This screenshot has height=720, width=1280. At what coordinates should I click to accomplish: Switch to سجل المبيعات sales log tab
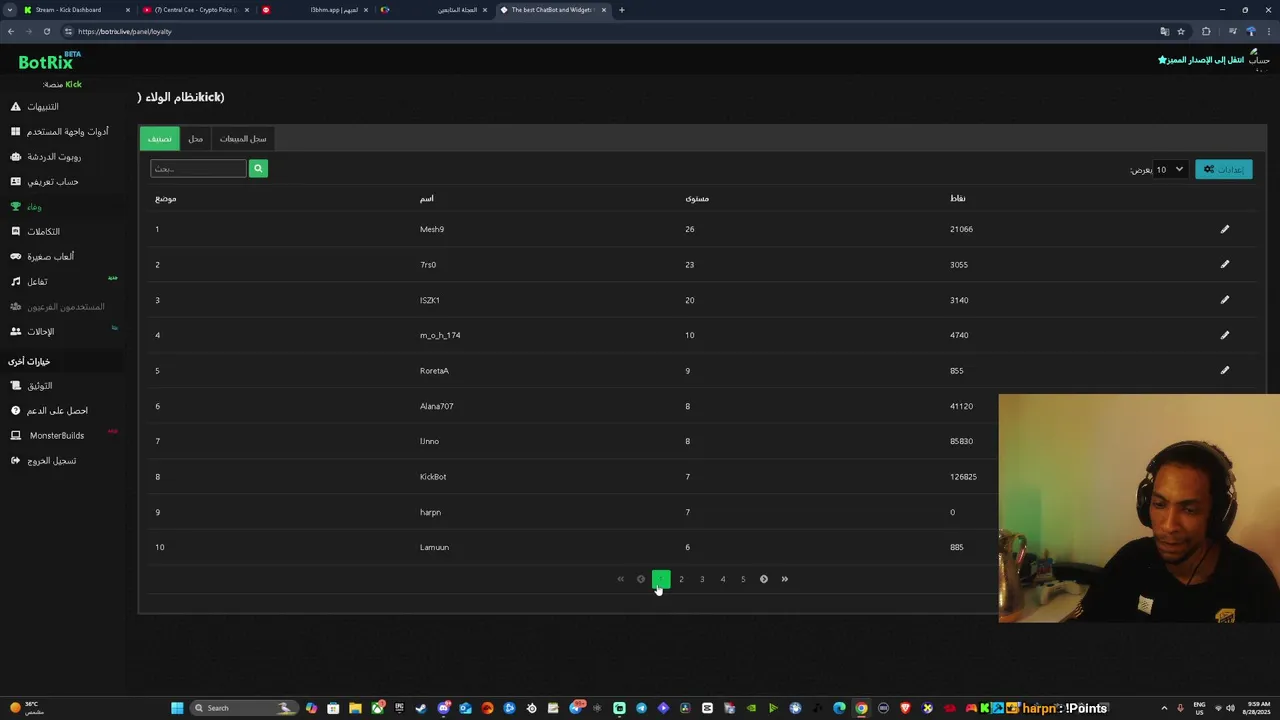coord(243,138)
